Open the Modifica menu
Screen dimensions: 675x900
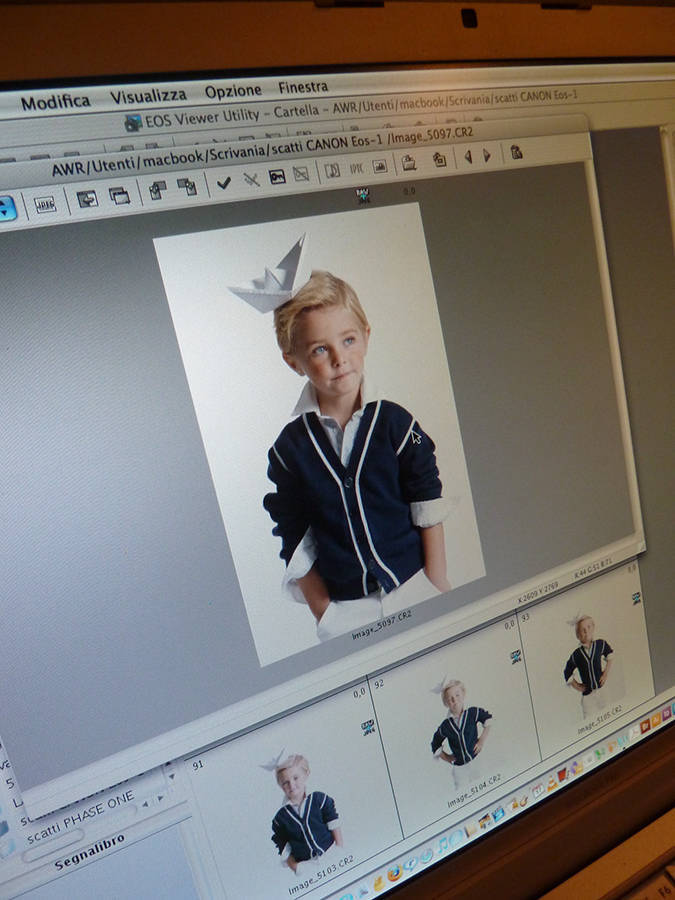click(55, 101)
